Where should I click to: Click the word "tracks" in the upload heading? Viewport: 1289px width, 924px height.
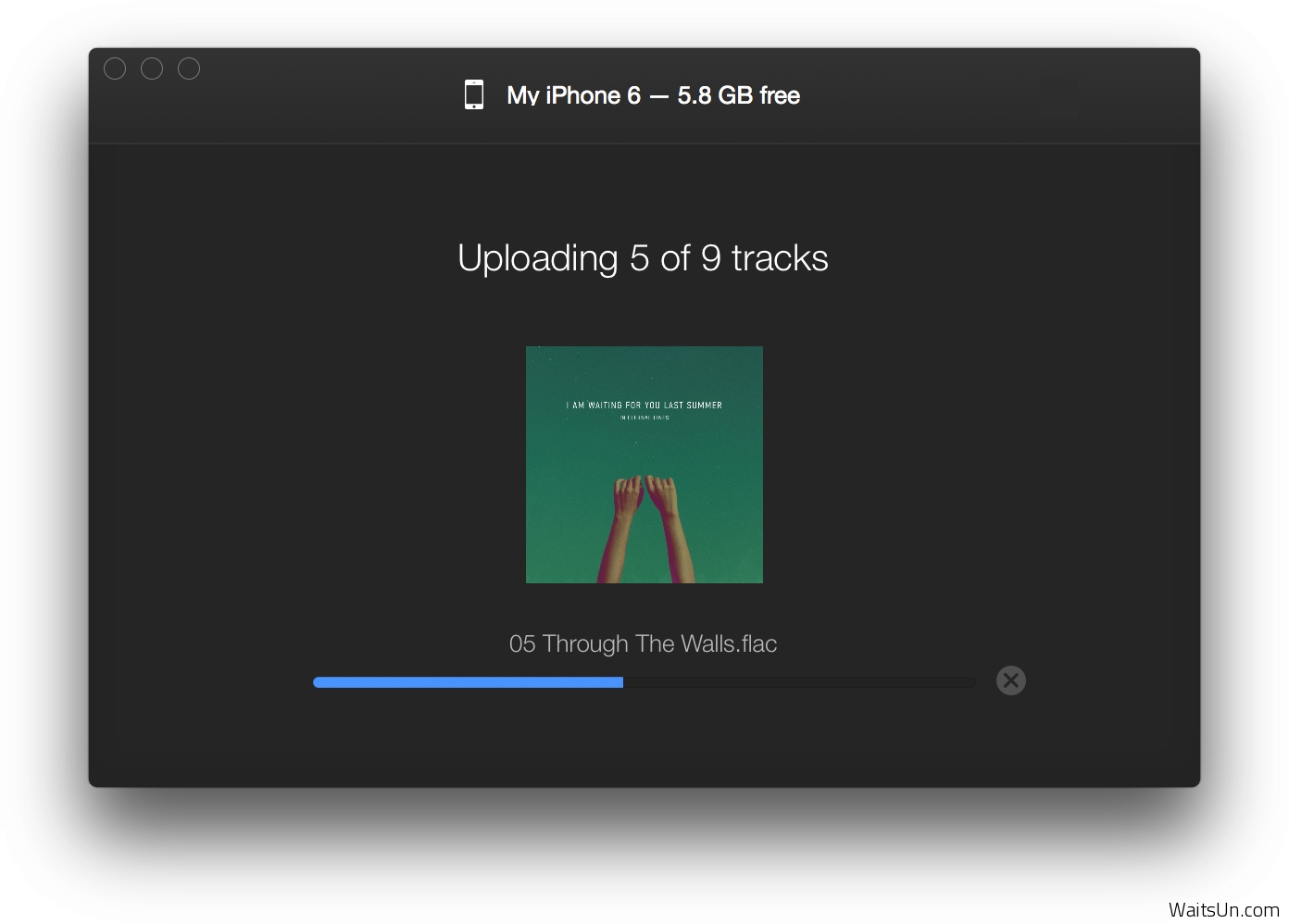tap(779, 258)
